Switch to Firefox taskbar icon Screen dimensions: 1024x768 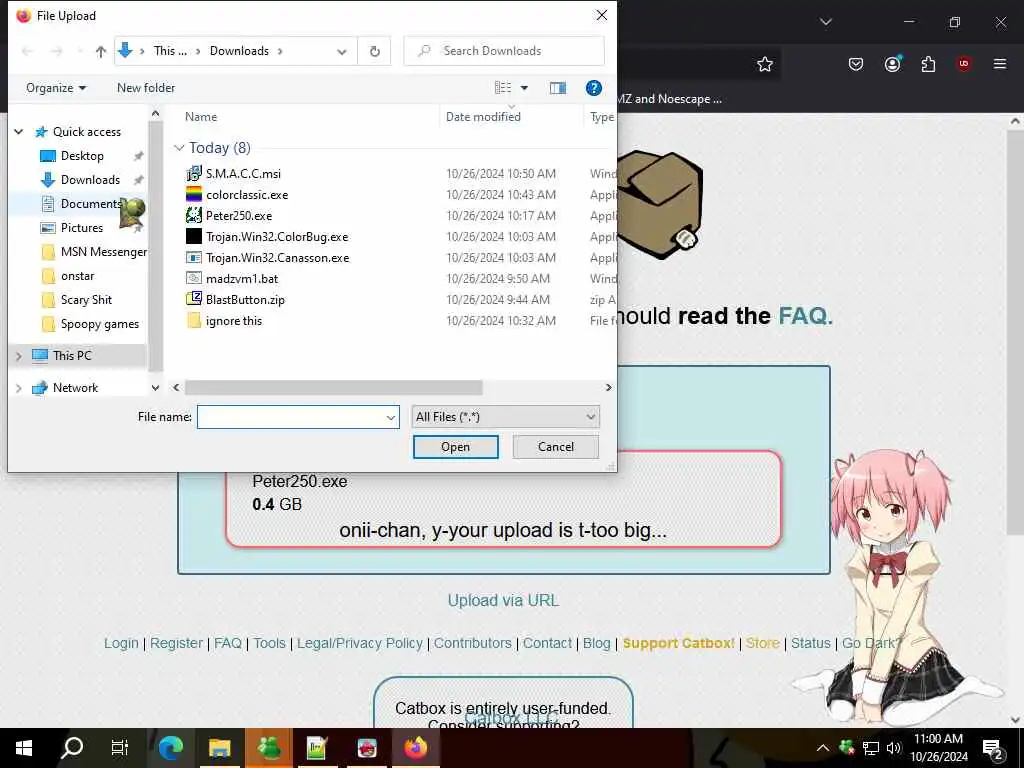tap(415, 748)
